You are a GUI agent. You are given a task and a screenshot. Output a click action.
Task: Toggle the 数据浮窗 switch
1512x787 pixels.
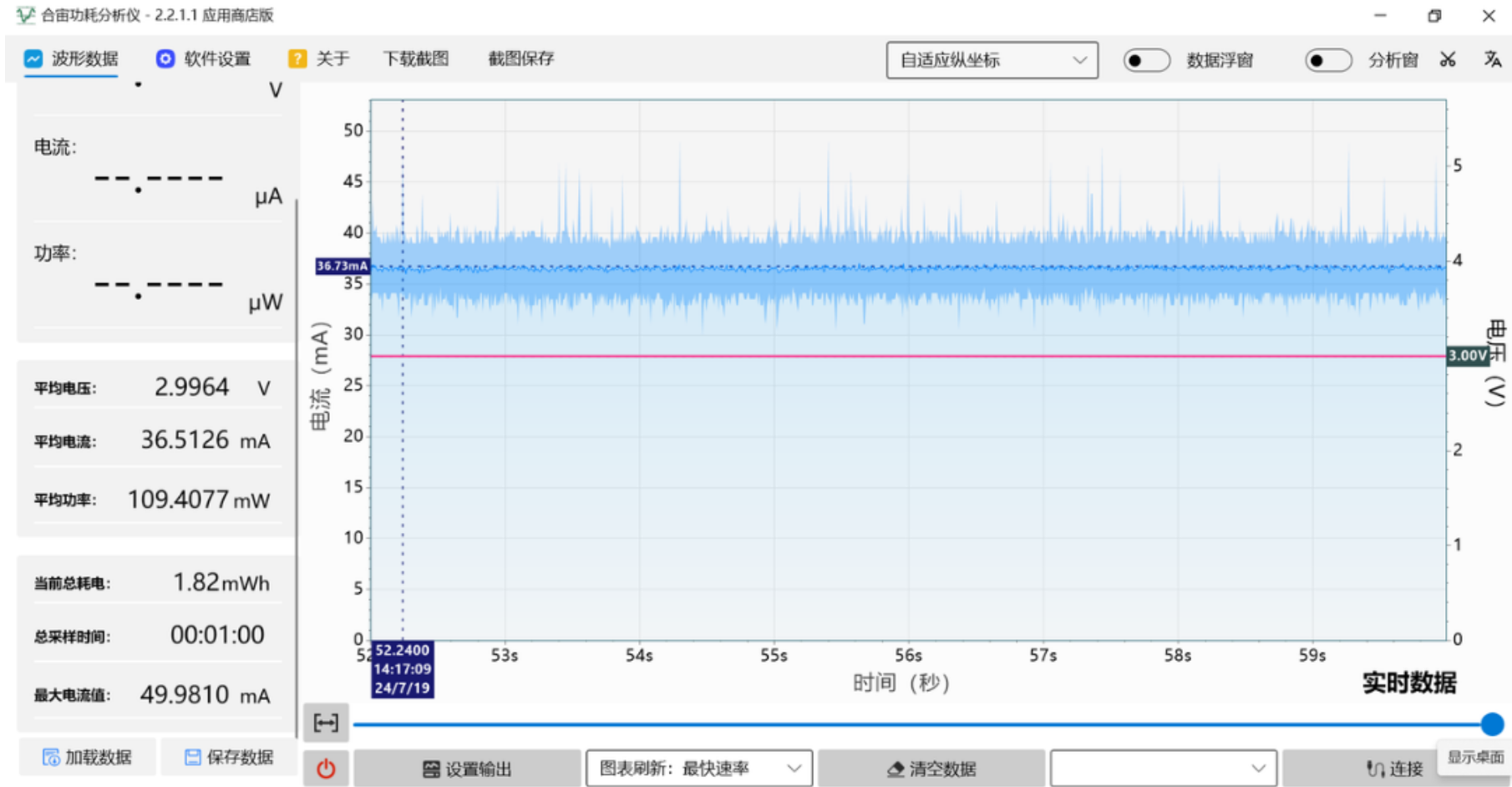[1145, 60]
